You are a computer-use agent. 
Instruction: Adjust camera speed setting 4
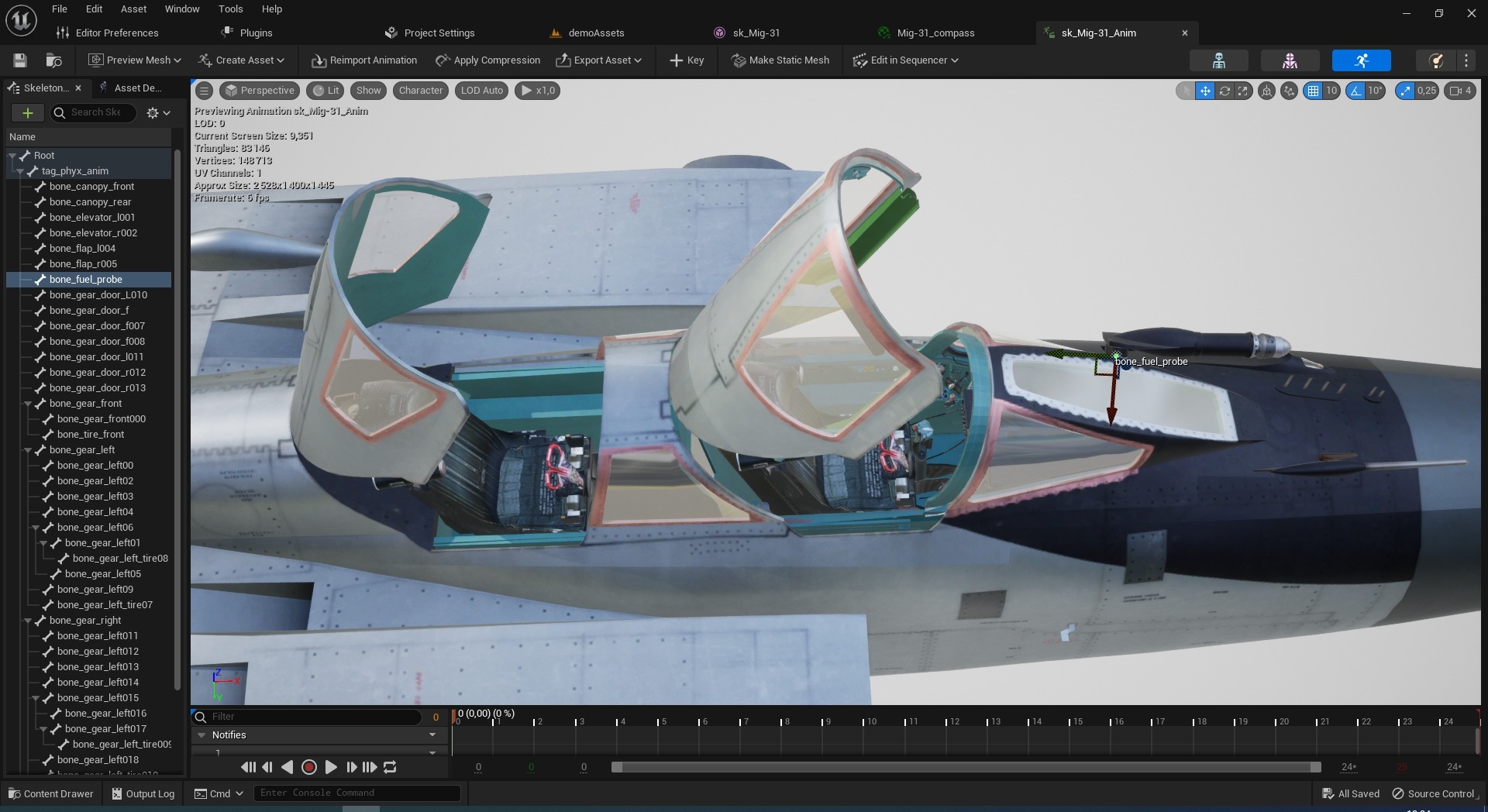[x=1460, y=91]
